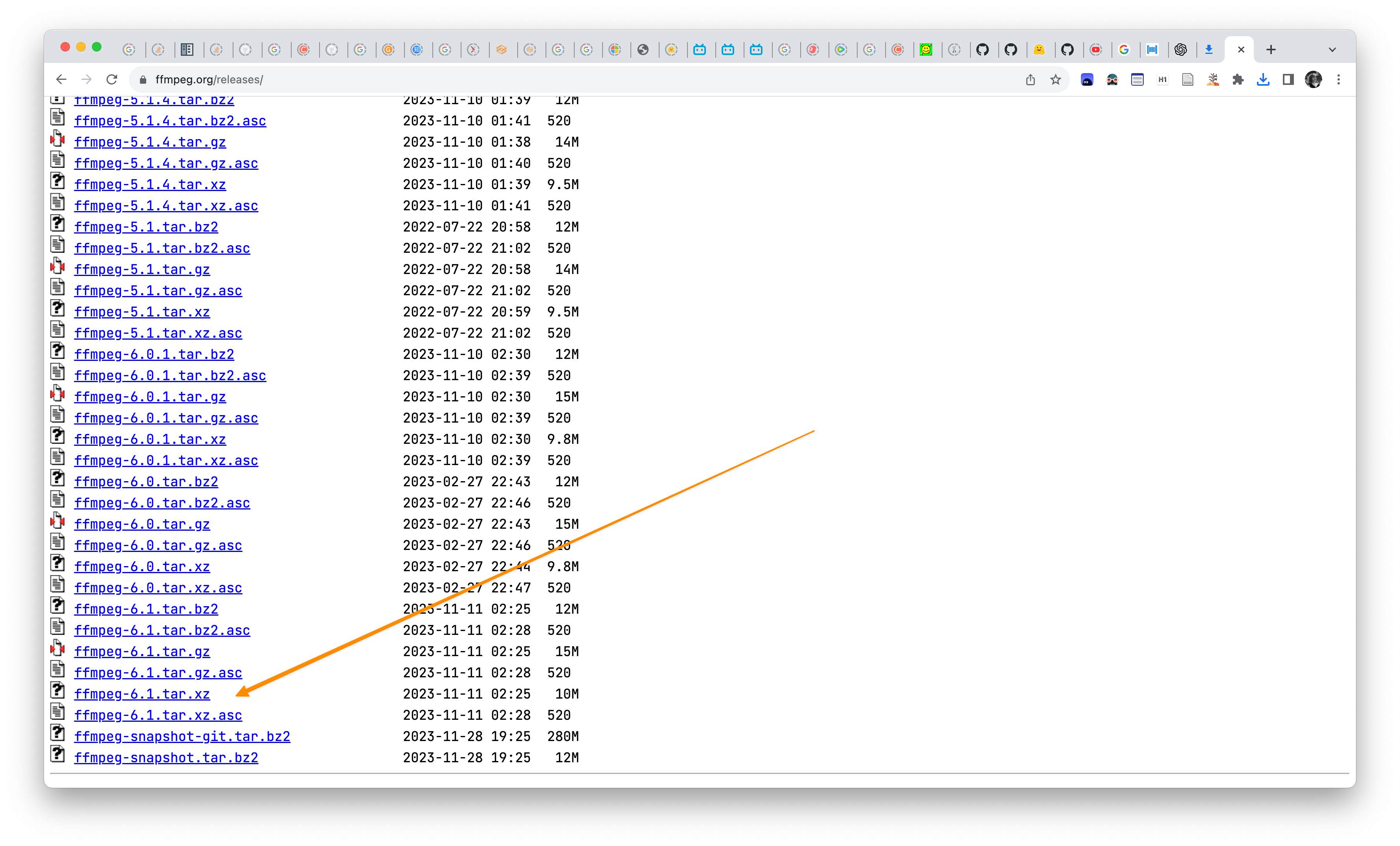The width and height of the screenshot is (1400, 846).
Task: Click the 280M size value
Action: (x=563, y=737)
